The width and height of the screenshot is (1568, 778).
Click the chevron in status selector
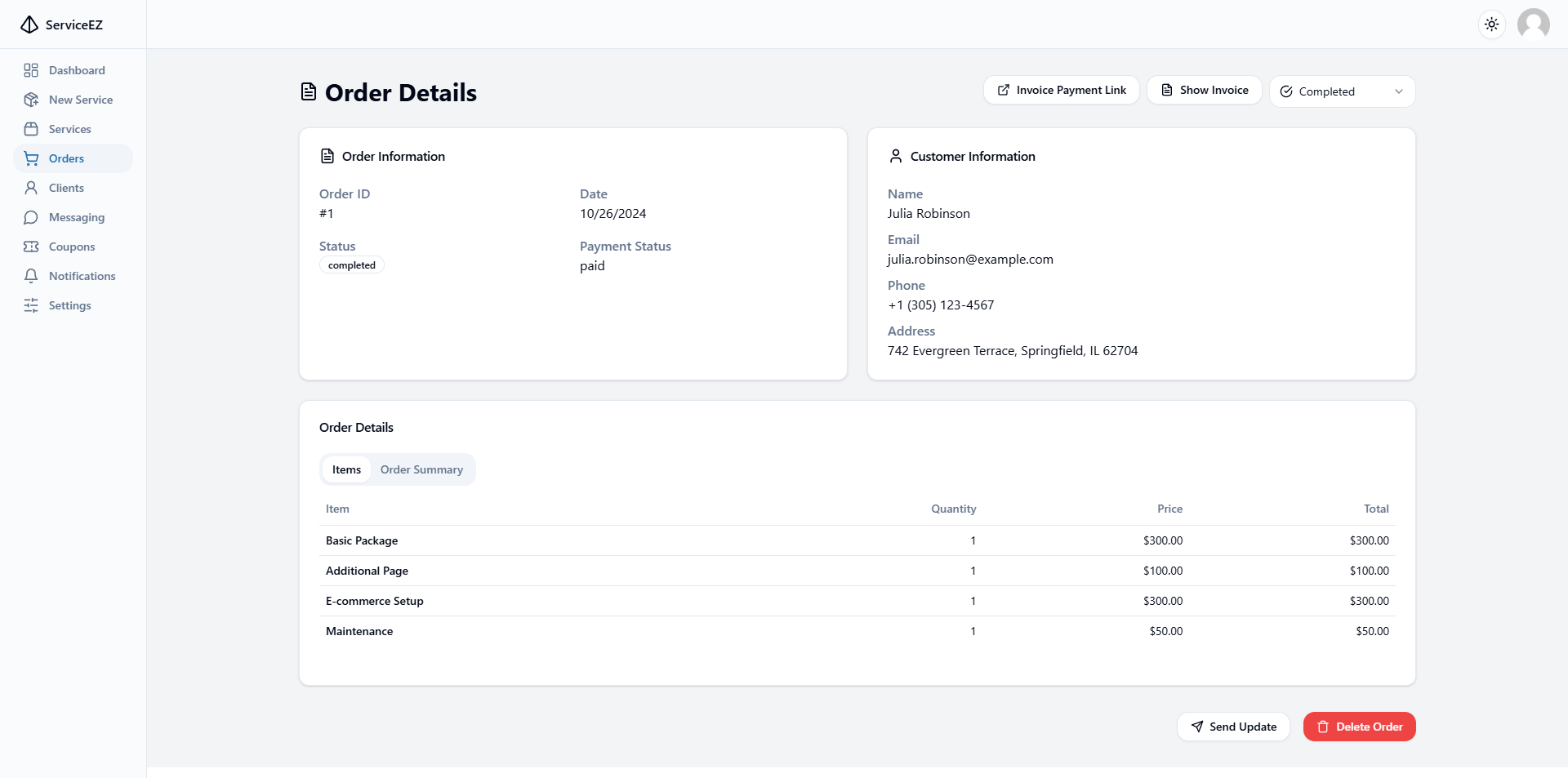[x=1398, y=91]
